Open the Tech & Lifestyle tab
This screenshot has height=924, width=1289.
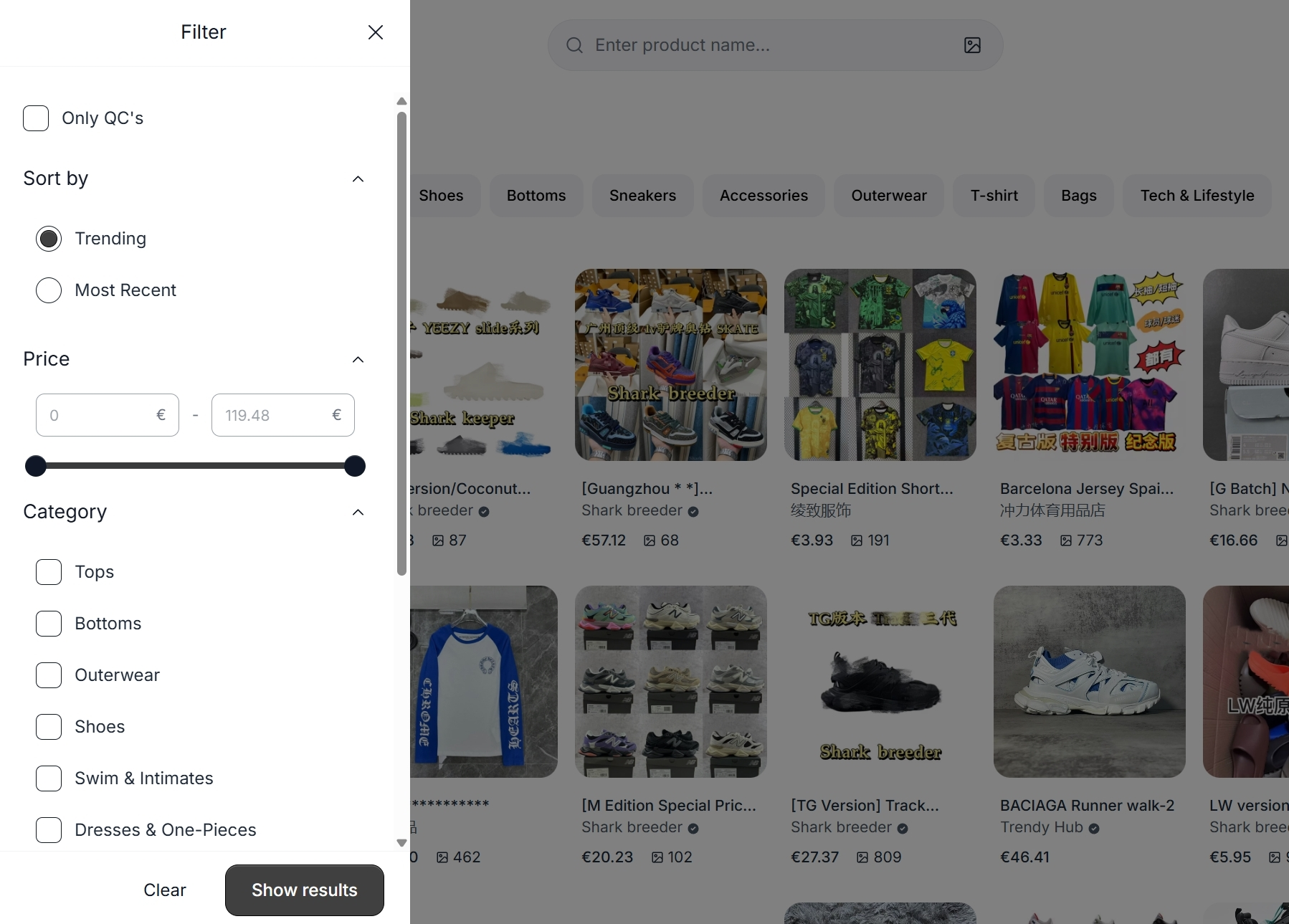(x=1197, y=196)
